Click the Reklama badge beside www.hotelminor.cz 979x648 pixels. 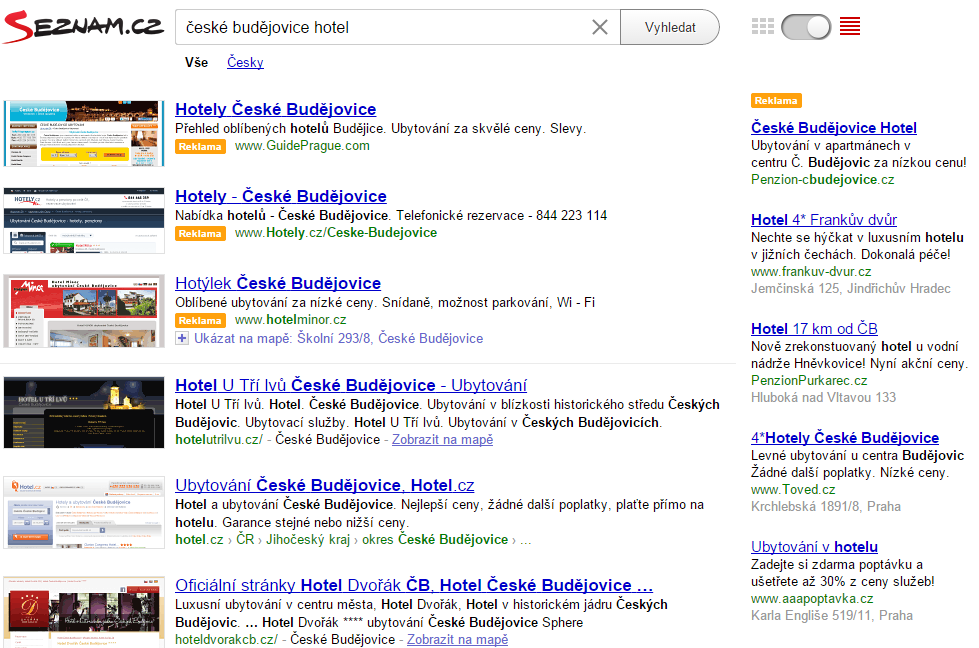pyautogui.click(x=200, y=320)
